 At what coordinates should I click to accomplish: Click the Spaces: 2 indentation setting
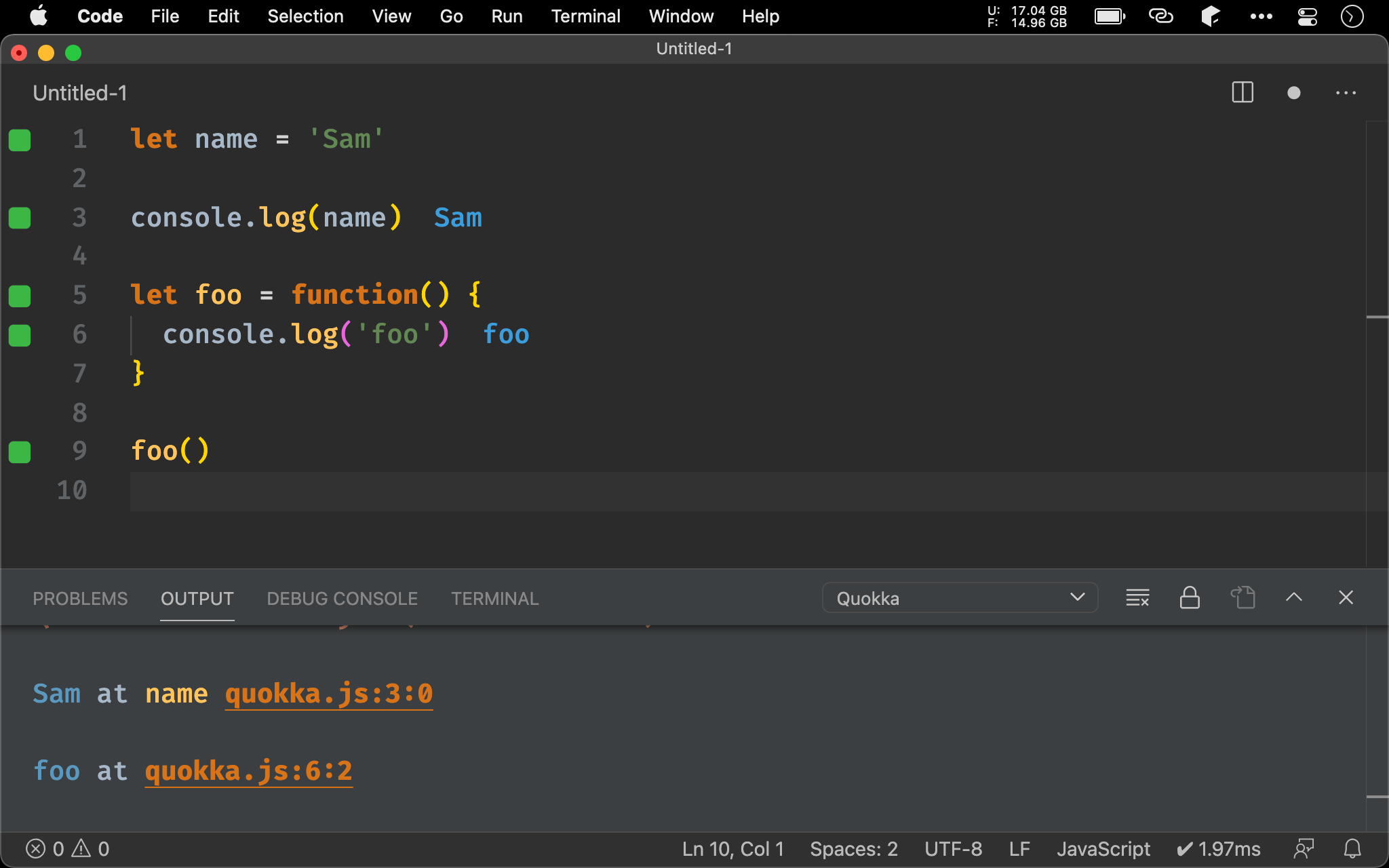point(853,848)
